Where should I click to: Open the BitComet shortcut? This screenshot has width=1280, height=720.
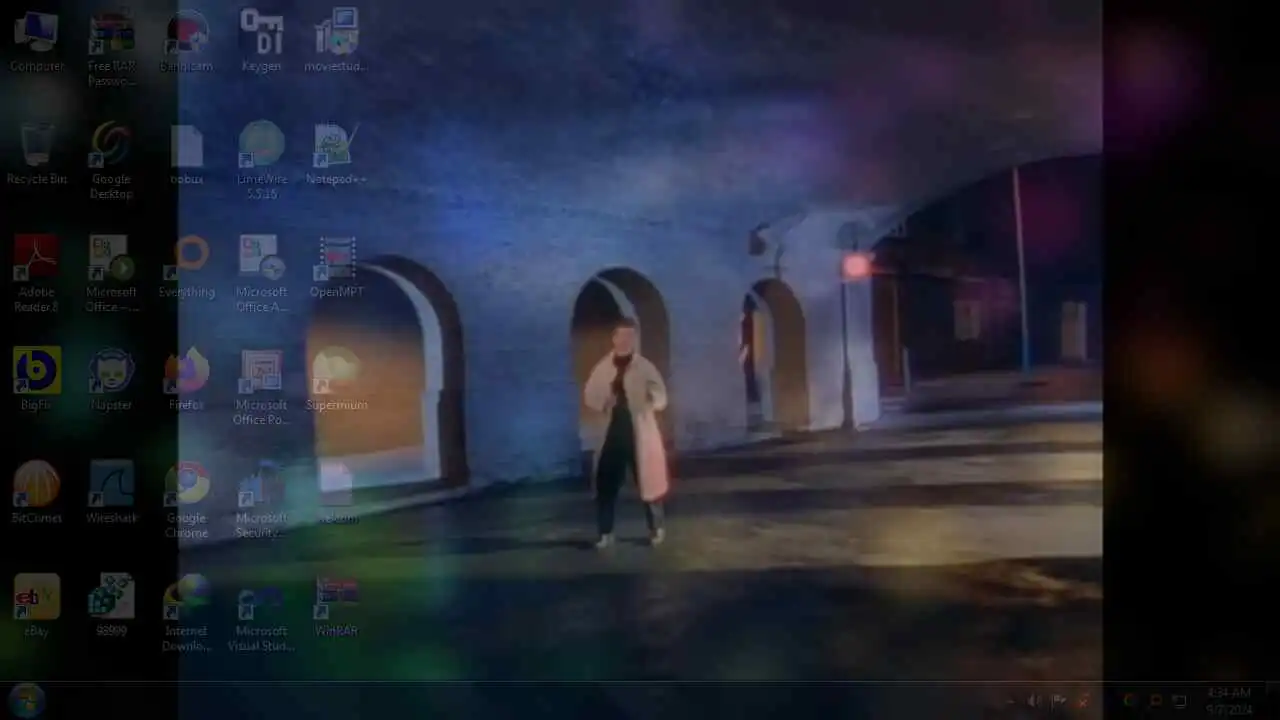coord(37,494)
